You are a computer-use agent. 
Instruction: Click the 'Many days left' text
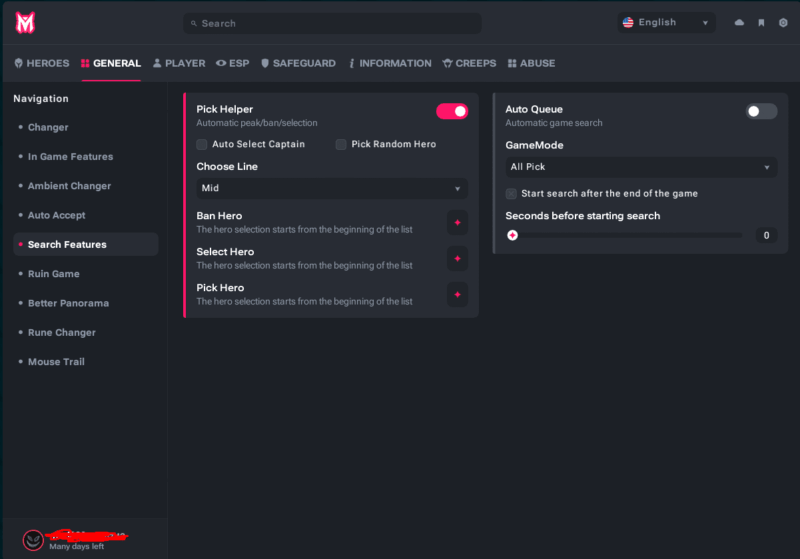coord(77,546)
